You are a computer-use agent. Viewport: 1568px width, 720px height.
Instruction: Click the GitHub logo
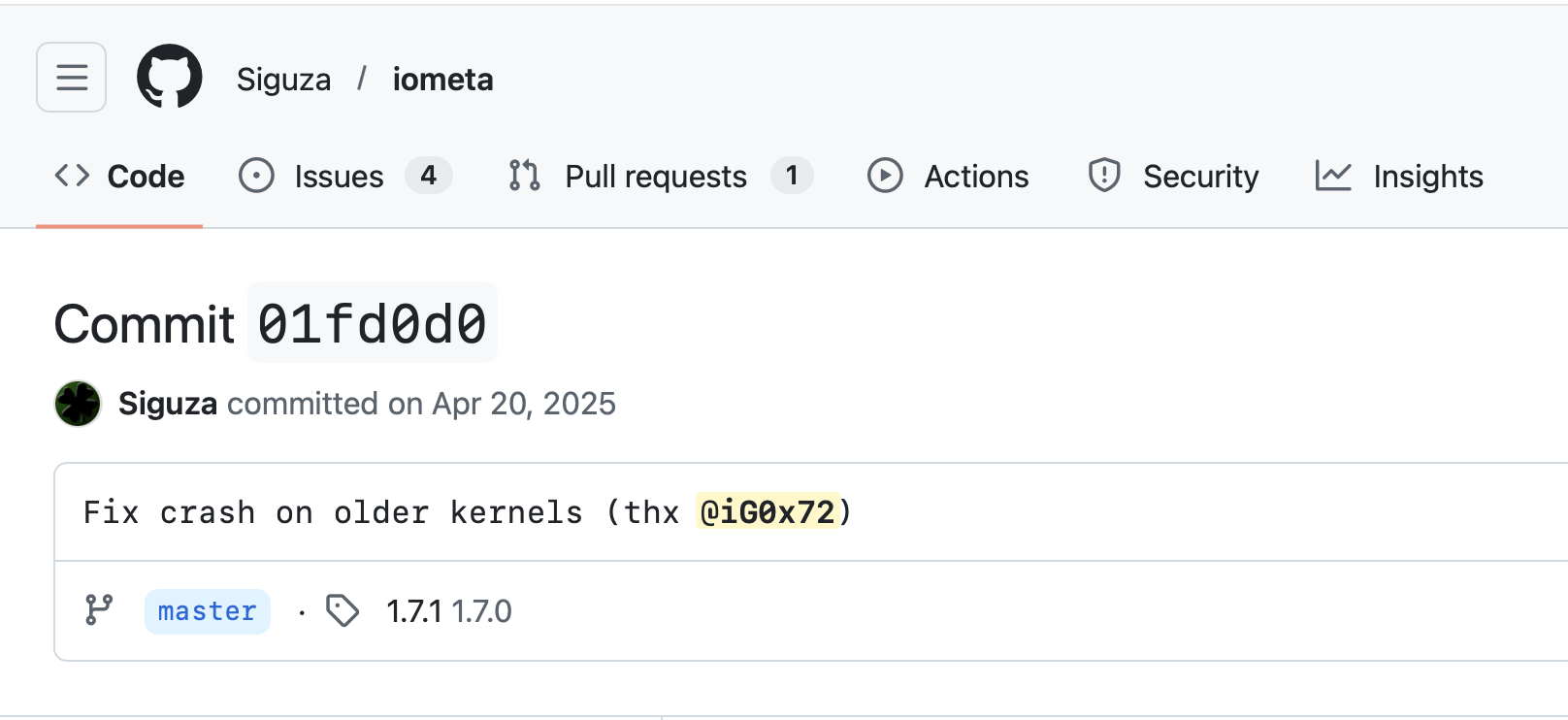pyautogui.click(x=169, y=77)
